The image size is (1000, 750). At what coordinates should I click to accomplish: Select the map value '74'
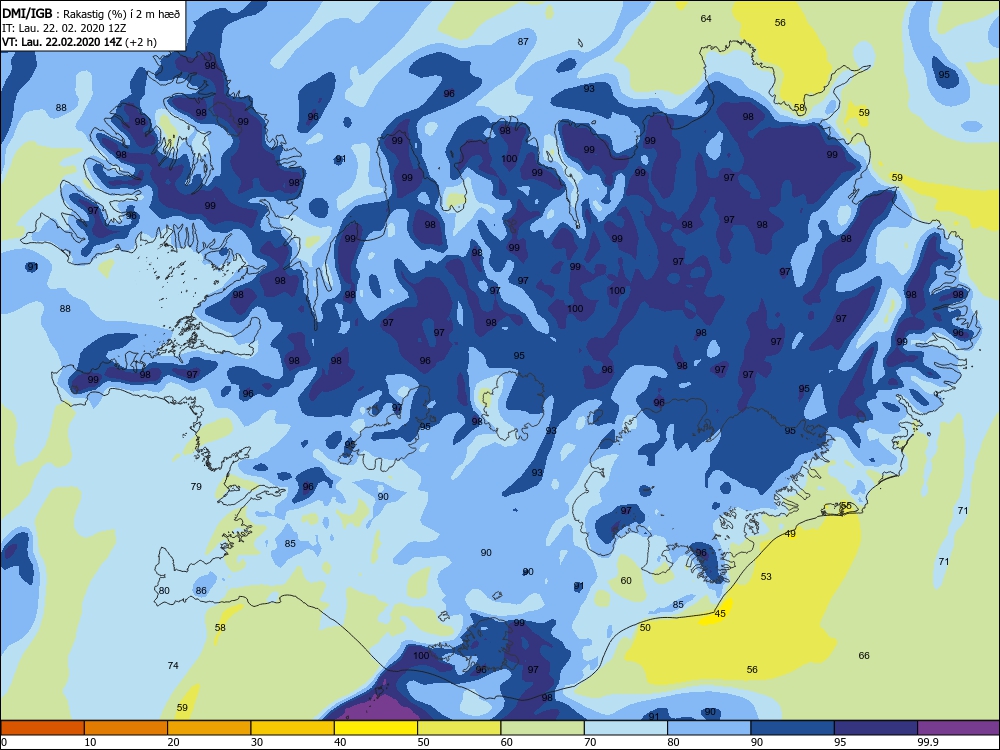(x=173, y=666)
